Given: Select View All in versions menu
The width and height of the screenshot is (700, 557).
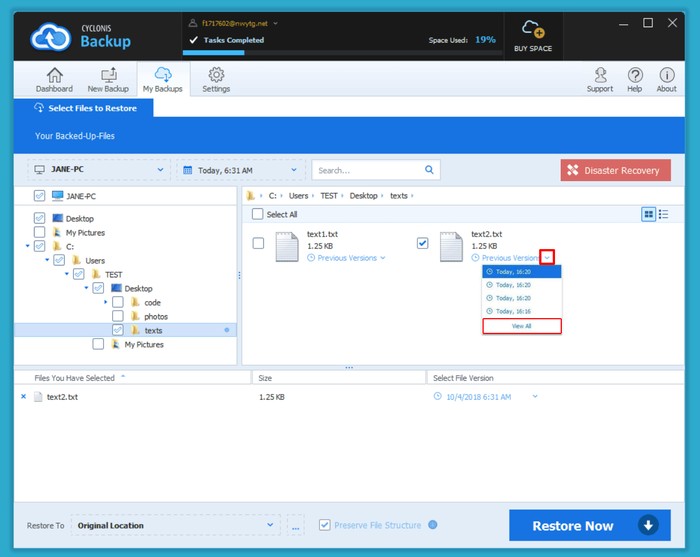Looking at the screenshot, I should click(522, 326).
